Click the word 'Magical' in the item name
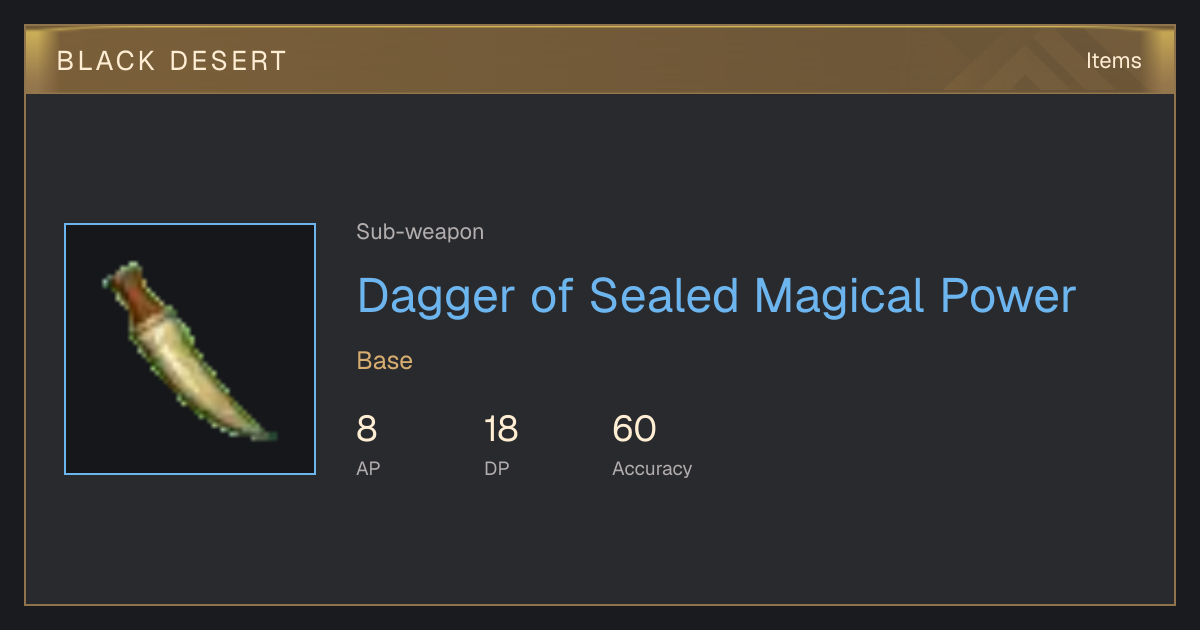Image resolution: width=1200 pixels, height=630 pixels. [833, 296]
